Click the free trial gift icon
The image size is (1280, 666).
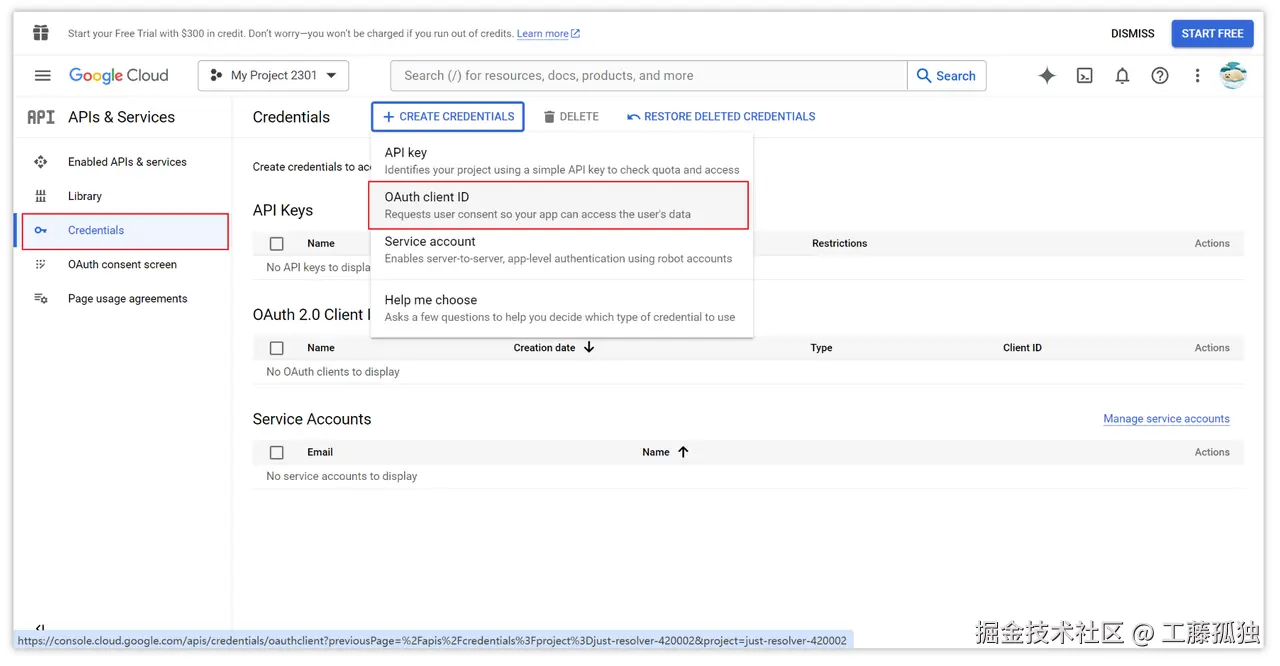click(x=40, y=32)
